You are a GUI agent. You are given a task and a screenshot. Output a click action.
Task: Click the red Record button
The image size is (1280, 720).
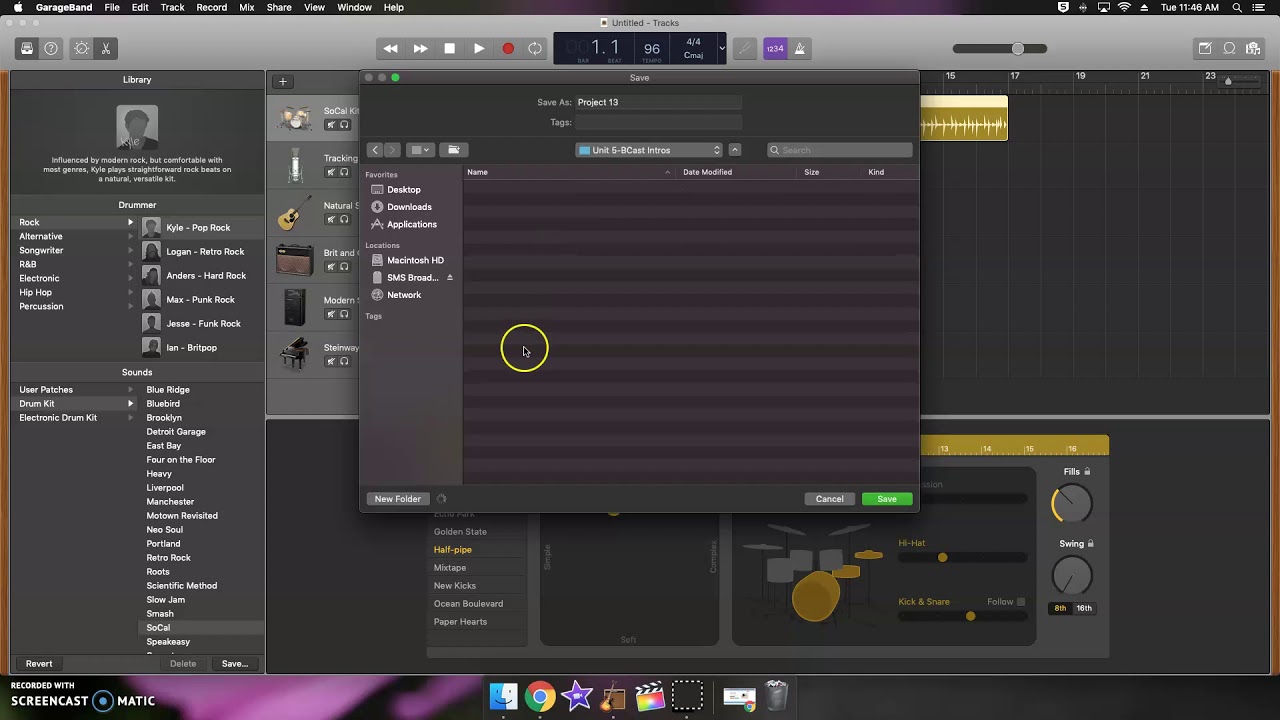(x=508, y=48)
